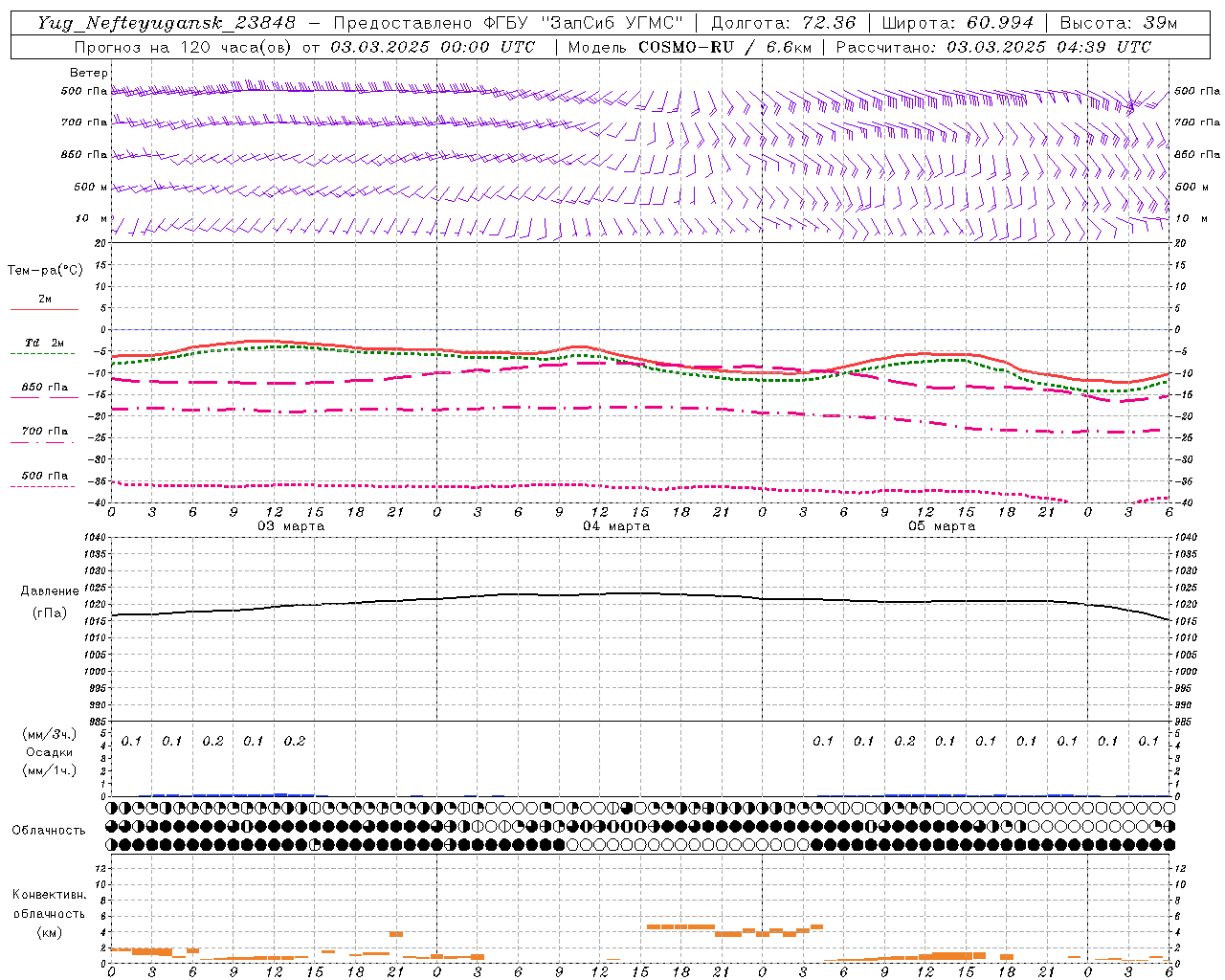Click the Давление panel label
Screen dimensions: 1225x980
(x=50, y=591)
